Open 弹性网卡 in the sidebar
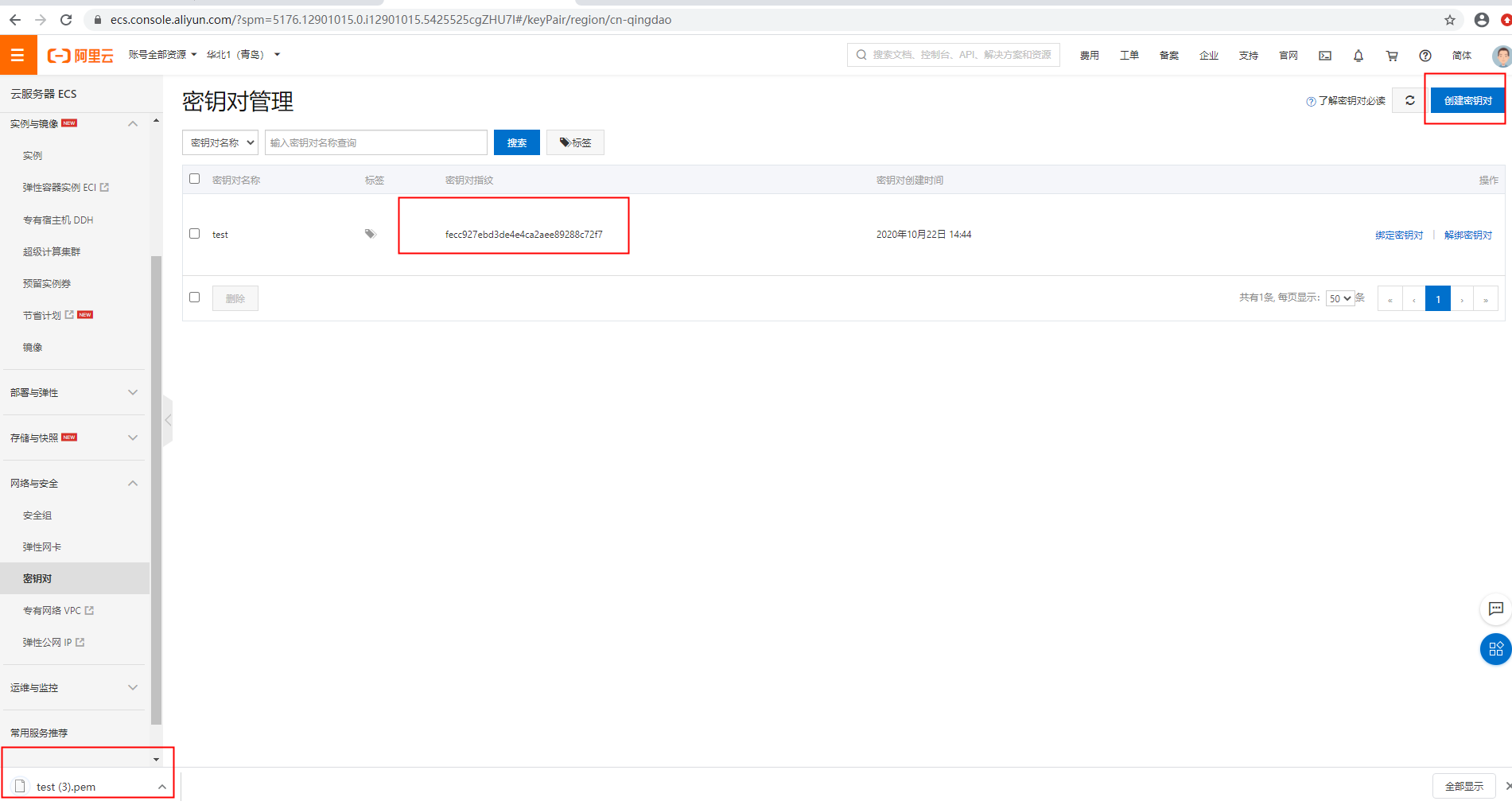The width and height of the screenshot is (1512, 805). pos(42,547)
